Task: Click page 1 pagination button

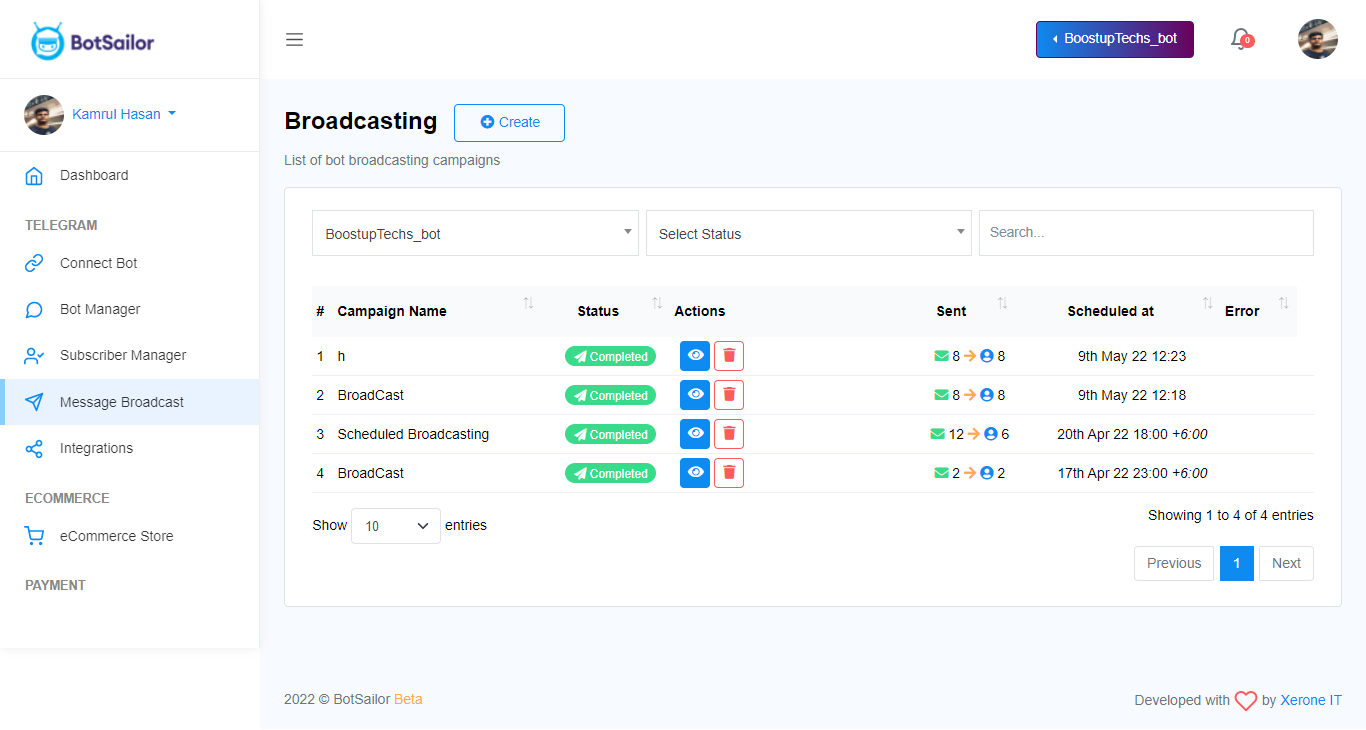Action: [1237, 563]
